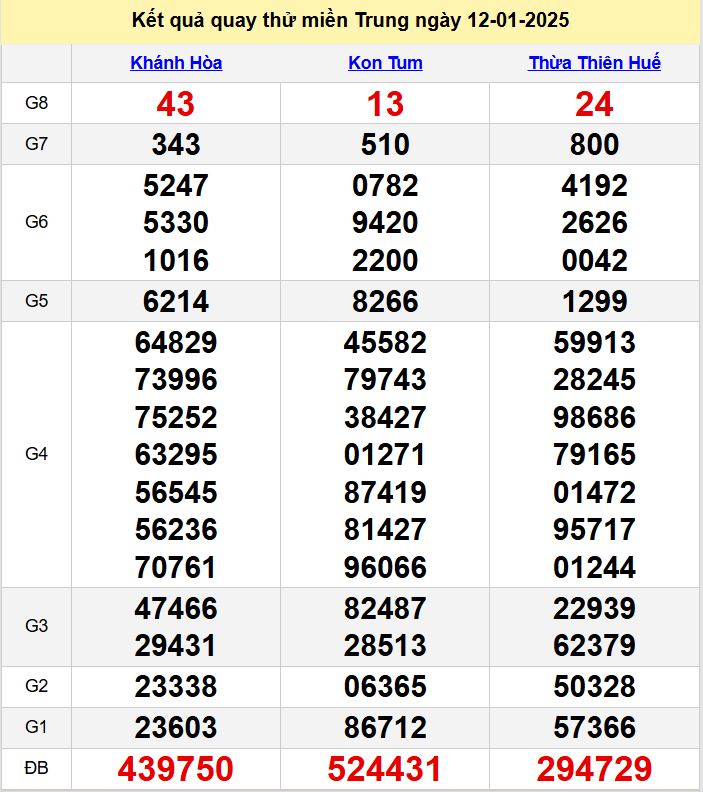Screen dimensions: 703x792
Task: Click the G5 result 6214
Action: [176, 302]
